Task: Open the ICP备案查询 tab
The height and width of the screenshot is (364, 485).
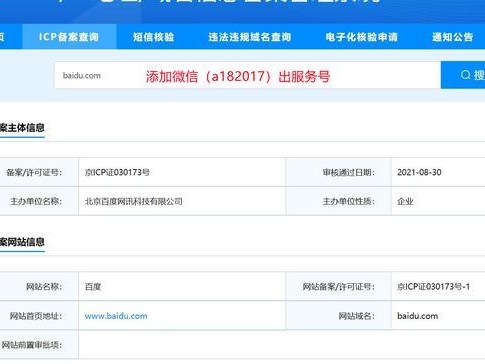Action: [x=69, y=37]
